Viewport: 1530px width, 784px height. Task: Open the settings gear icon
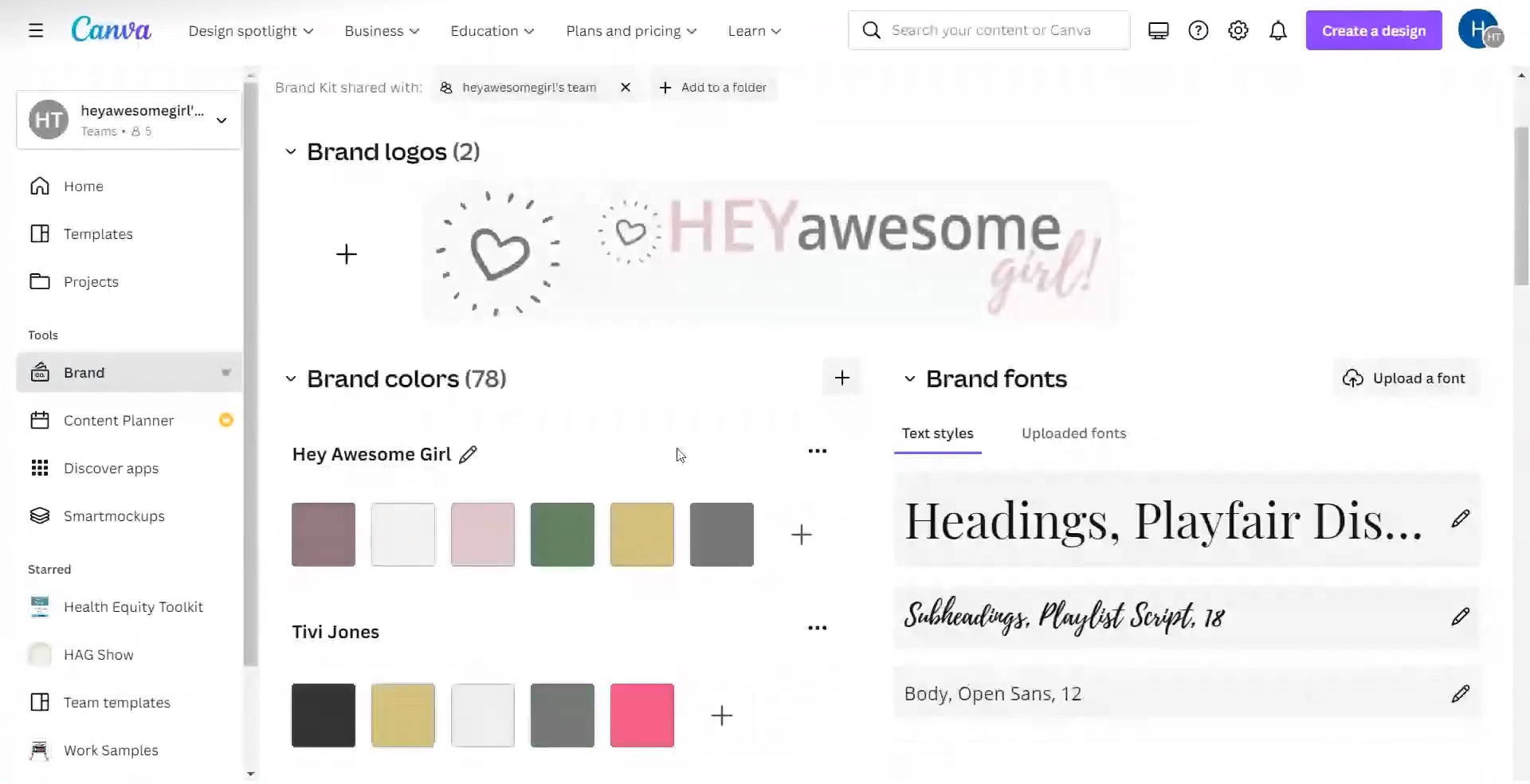coord(1238,31)
